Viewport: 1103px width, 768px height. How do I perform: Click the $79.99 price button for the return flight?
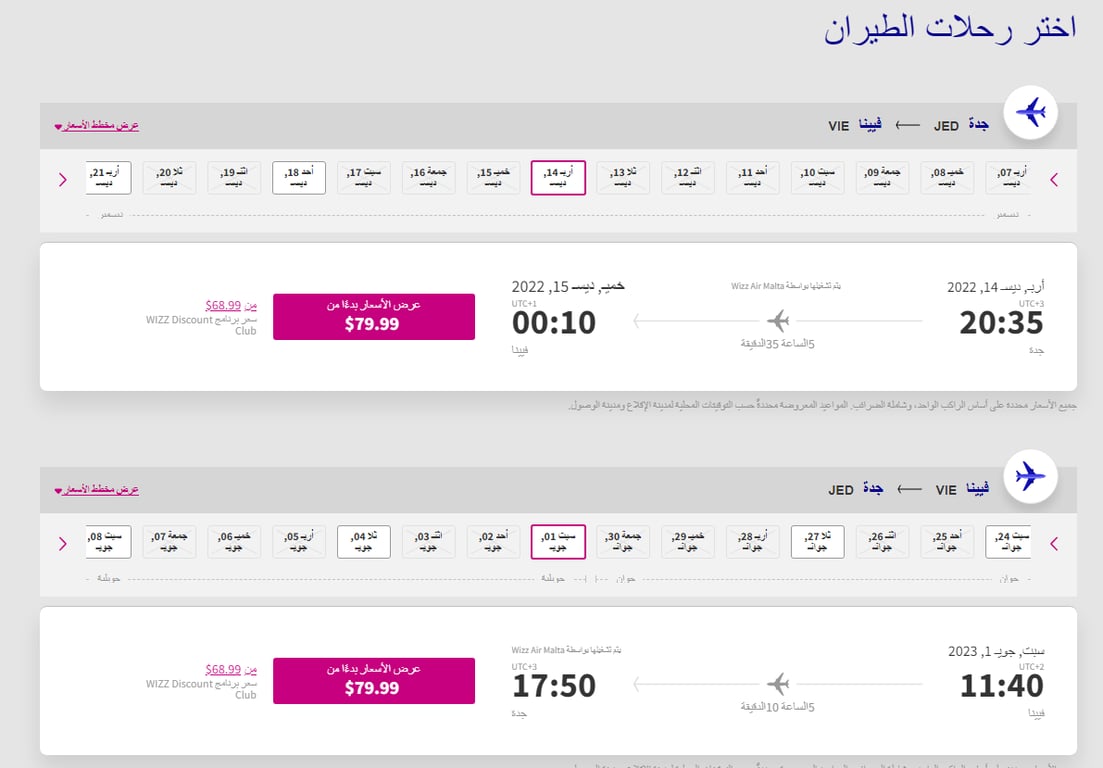(x=374, y=680)
